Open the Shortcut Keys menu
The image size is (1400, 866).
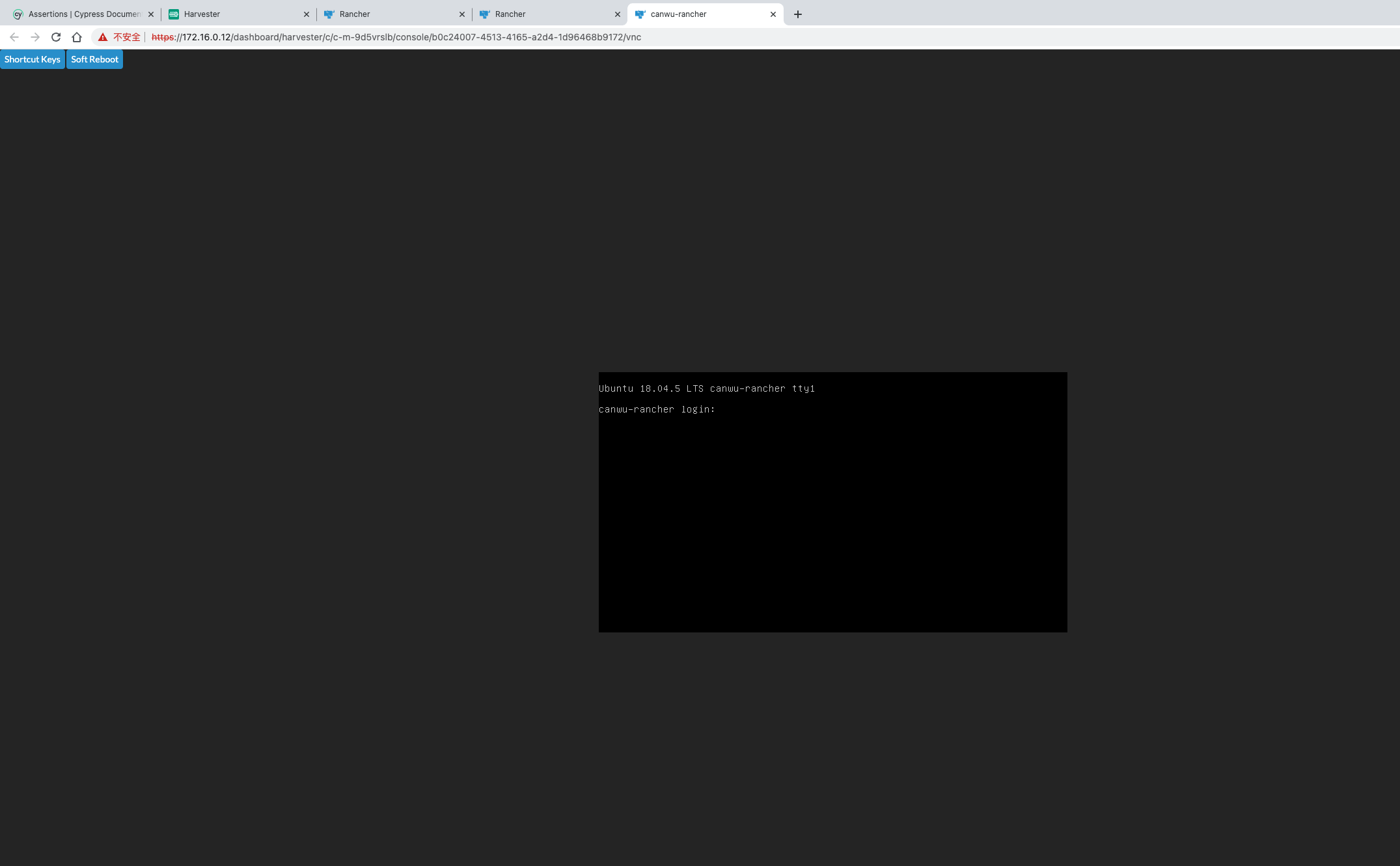(x=32, y=59)
